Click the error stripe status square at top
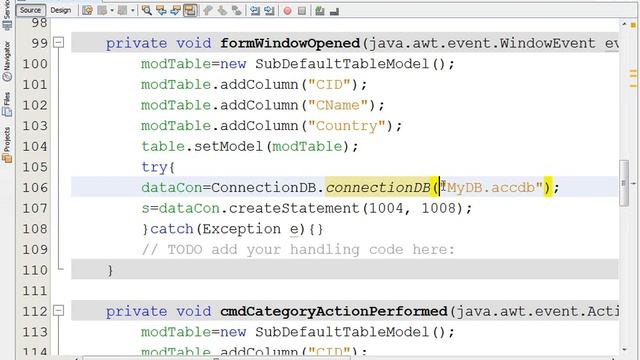Viewport: 640px width, 360px height. coord(633,25)
